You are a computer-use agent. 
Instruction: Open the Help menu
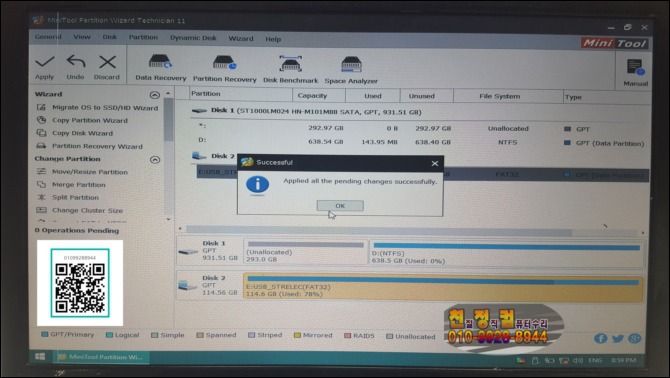(x=273, y=39)
